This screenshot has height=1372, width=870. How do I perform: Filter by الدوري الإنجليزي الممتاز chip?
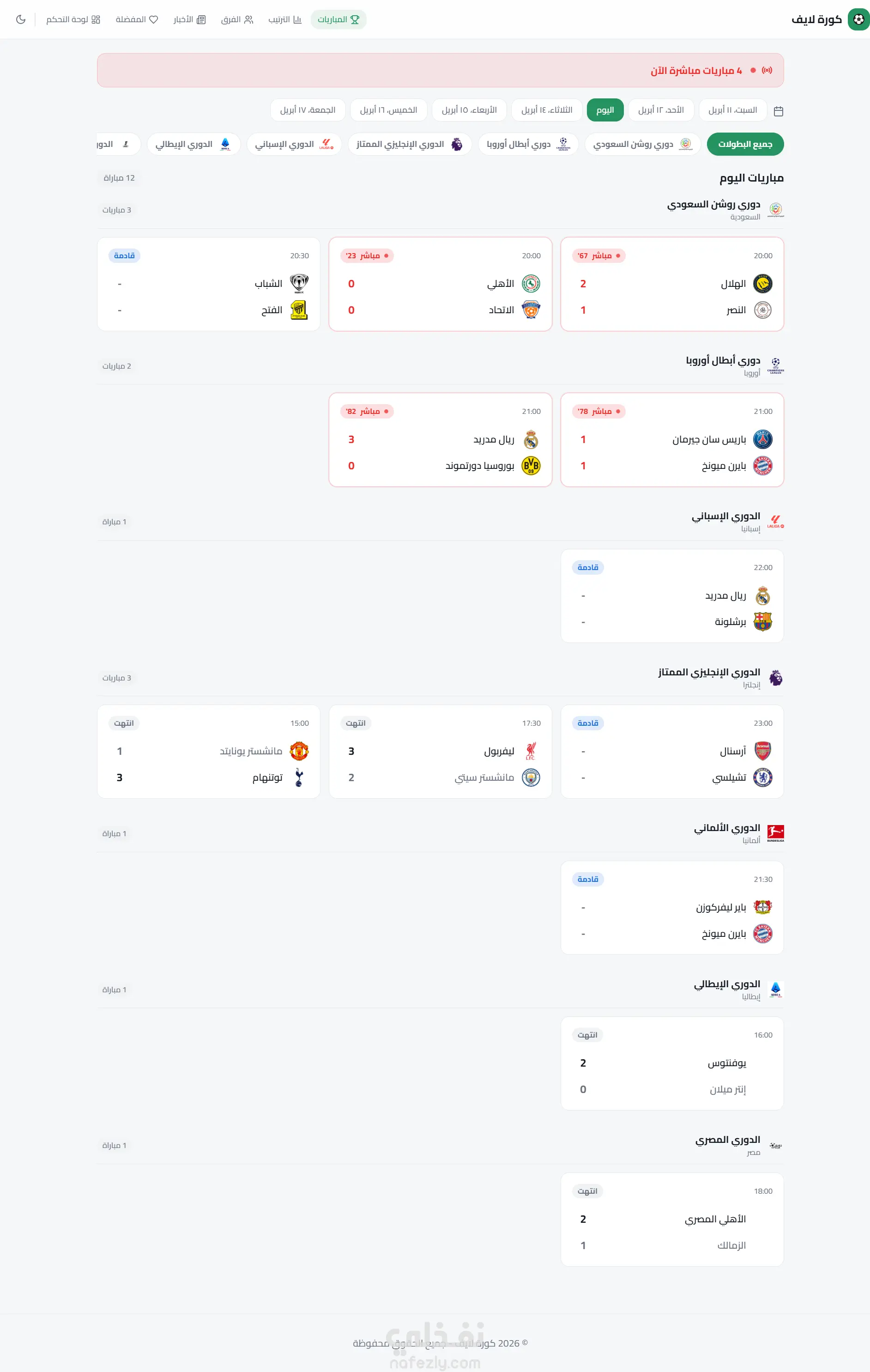[x=410, y=144]
